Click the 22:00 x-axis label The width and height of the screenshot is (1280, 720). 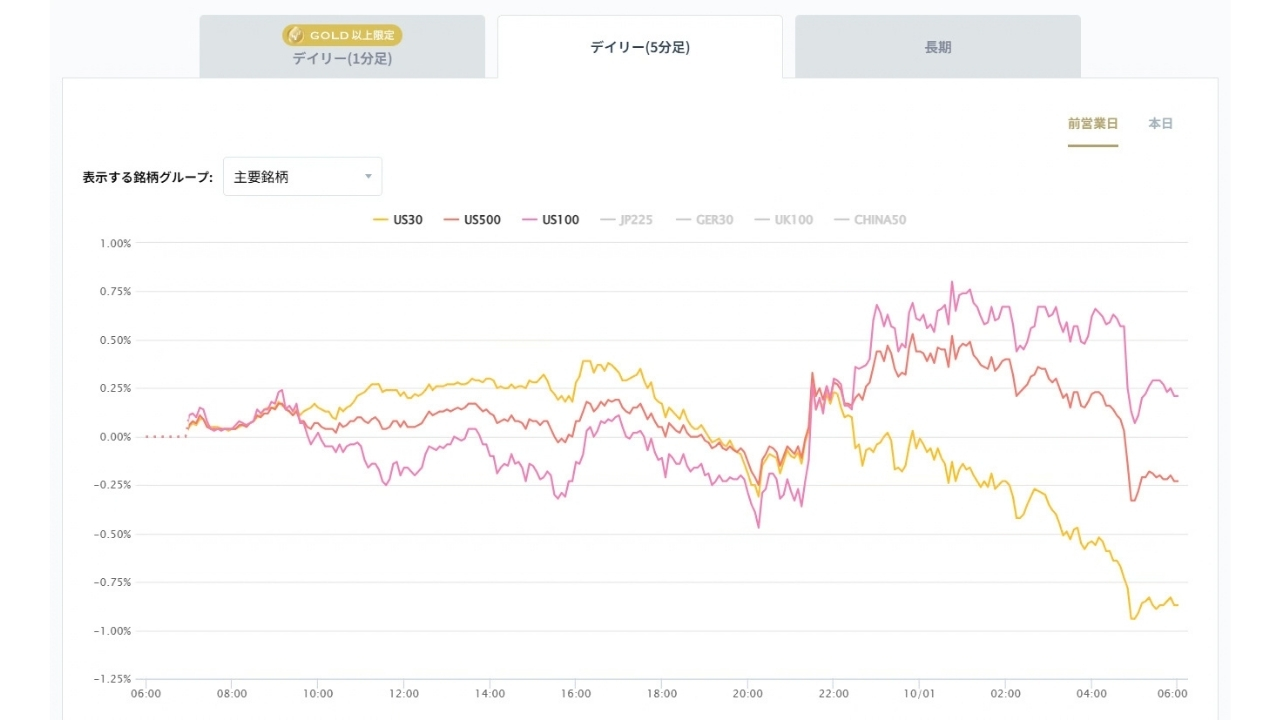[833, 693]
